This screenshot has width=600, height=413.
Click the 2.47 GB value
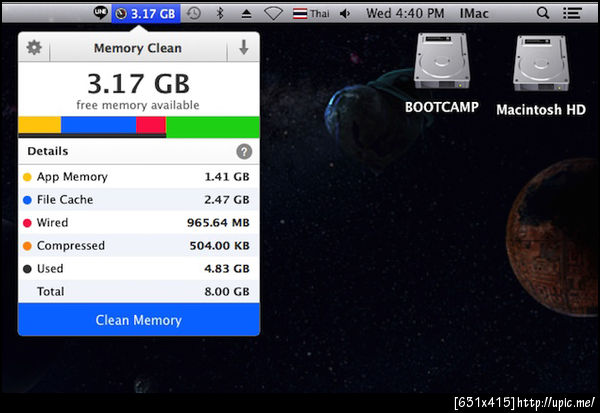pyautogui.click(x=227, y=200)
